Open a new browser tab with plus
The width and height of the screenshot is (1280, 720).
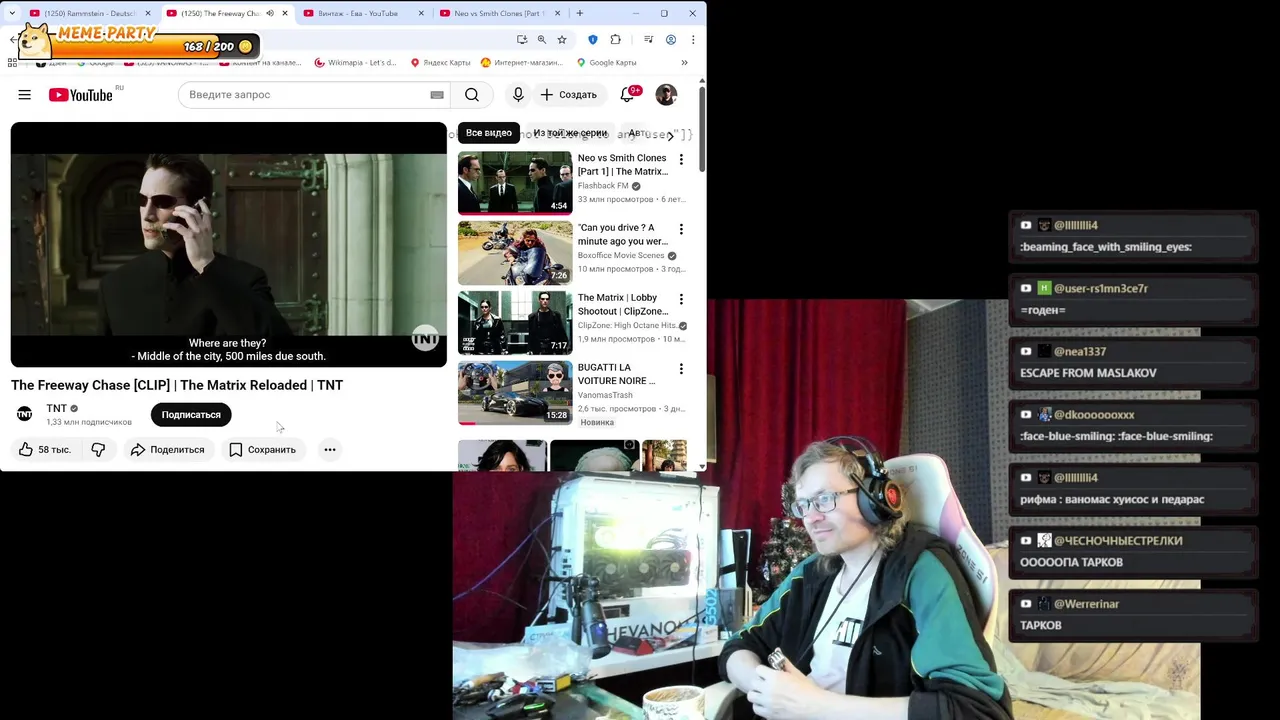[x=580, y=13]
